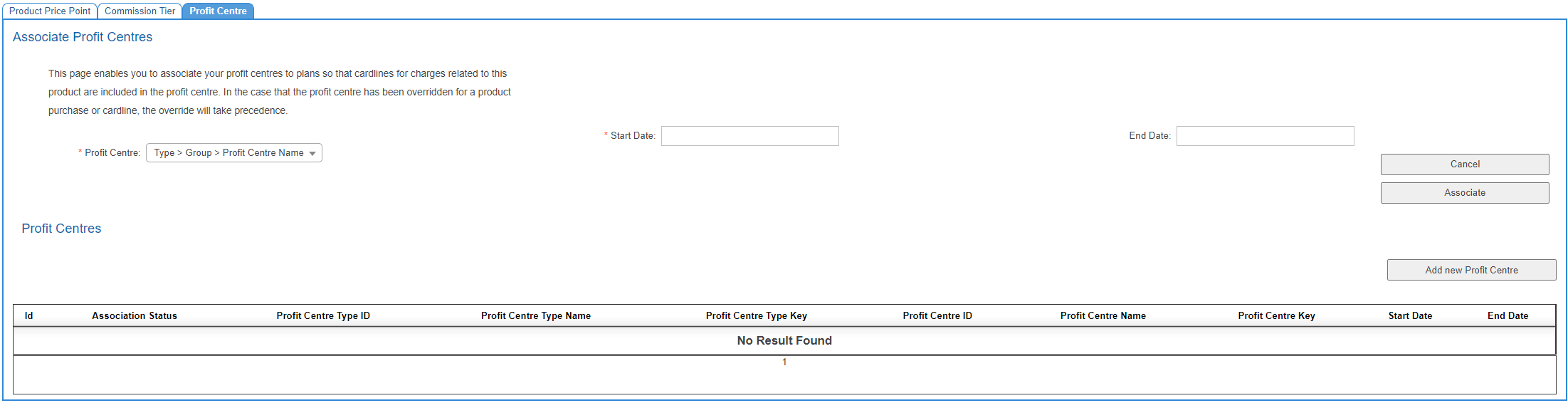Image resolution: width=1568 pixels, height=403 pixels.
Task: Sort by the Id column header
Action: click(x=29, y=315)
